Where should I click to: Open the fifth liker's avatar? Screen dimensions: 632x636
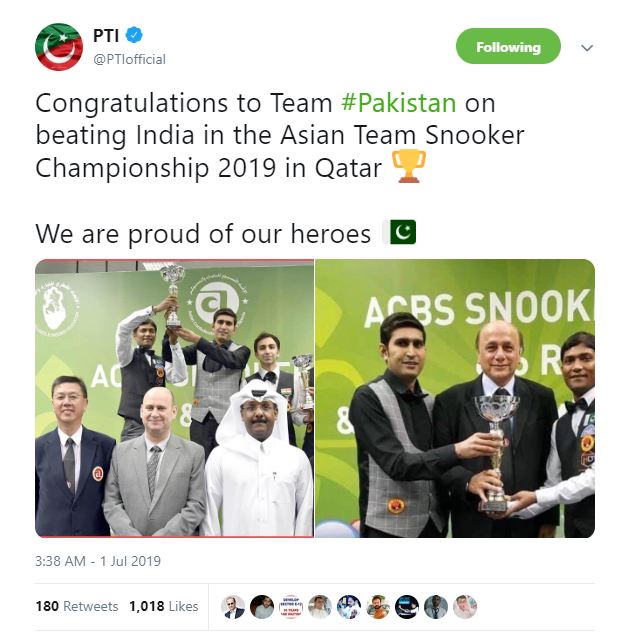(x=349, y=607)
